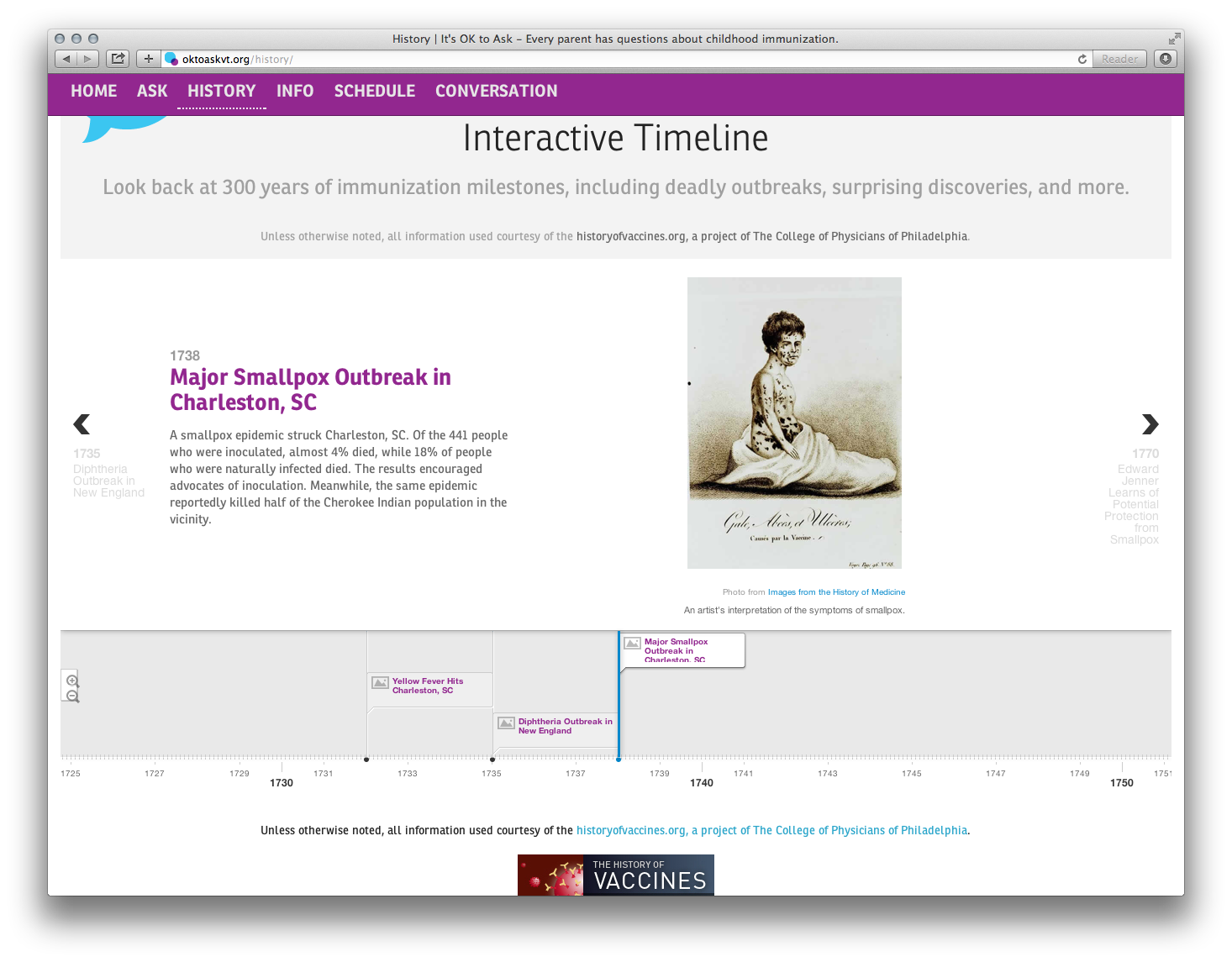Image resolution: width=1232 pixels, height=962 pixels.
Task: Zoom in on the timeline with the magnifier icon
Action: coord(71,681)
